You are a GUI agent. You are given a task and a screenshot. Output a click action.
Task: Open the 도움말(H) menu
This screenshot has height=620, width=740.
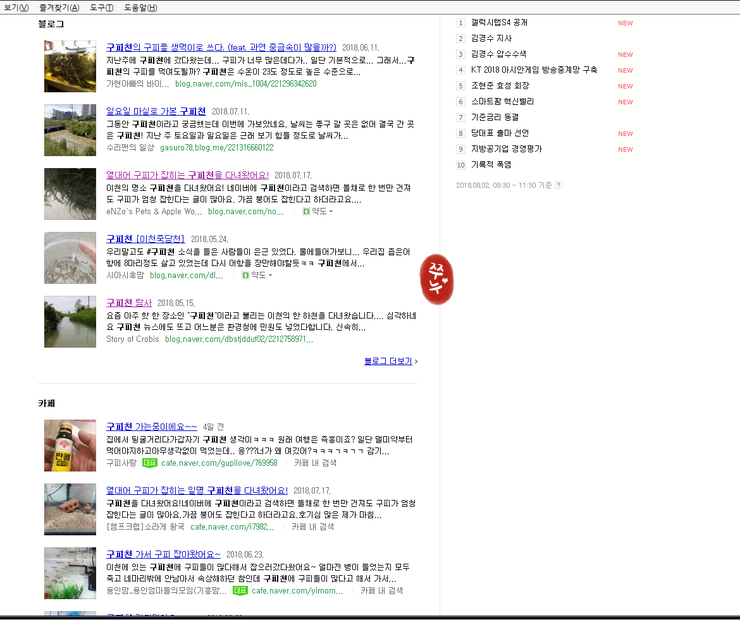(x=140, y=8)
